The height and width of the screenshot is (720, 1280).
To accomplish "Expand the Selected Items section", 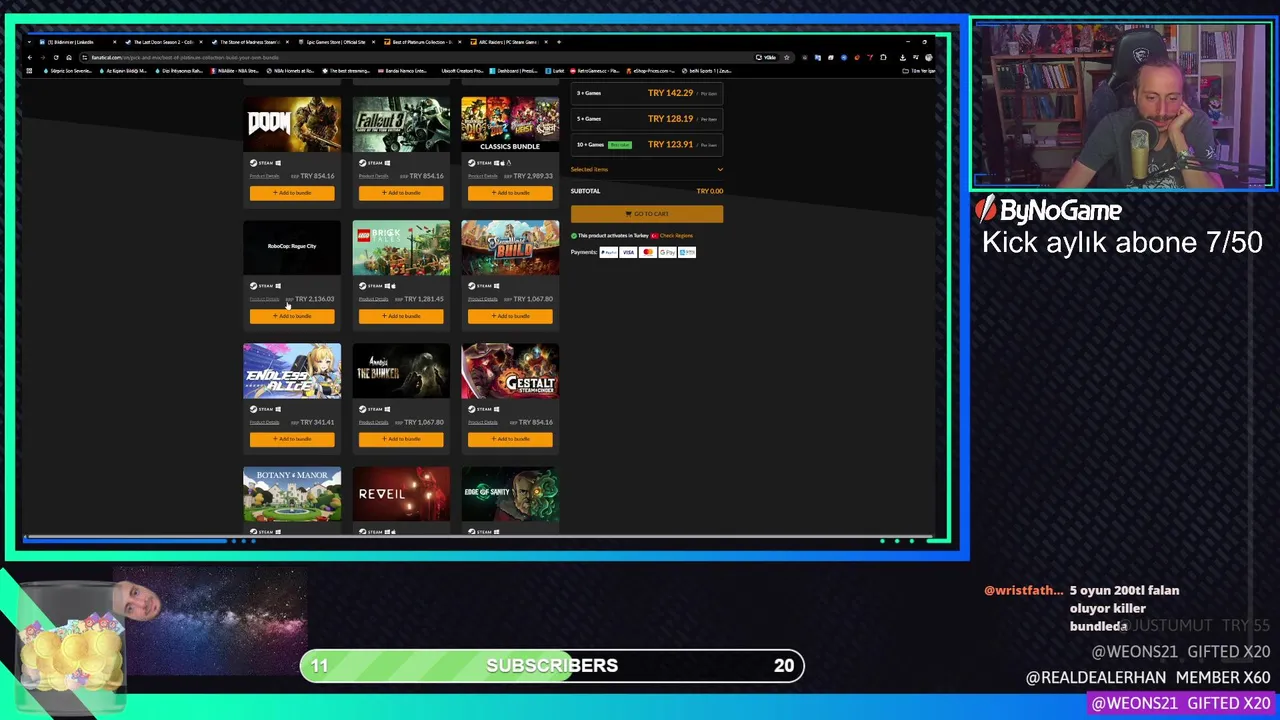I will (647, 169).
